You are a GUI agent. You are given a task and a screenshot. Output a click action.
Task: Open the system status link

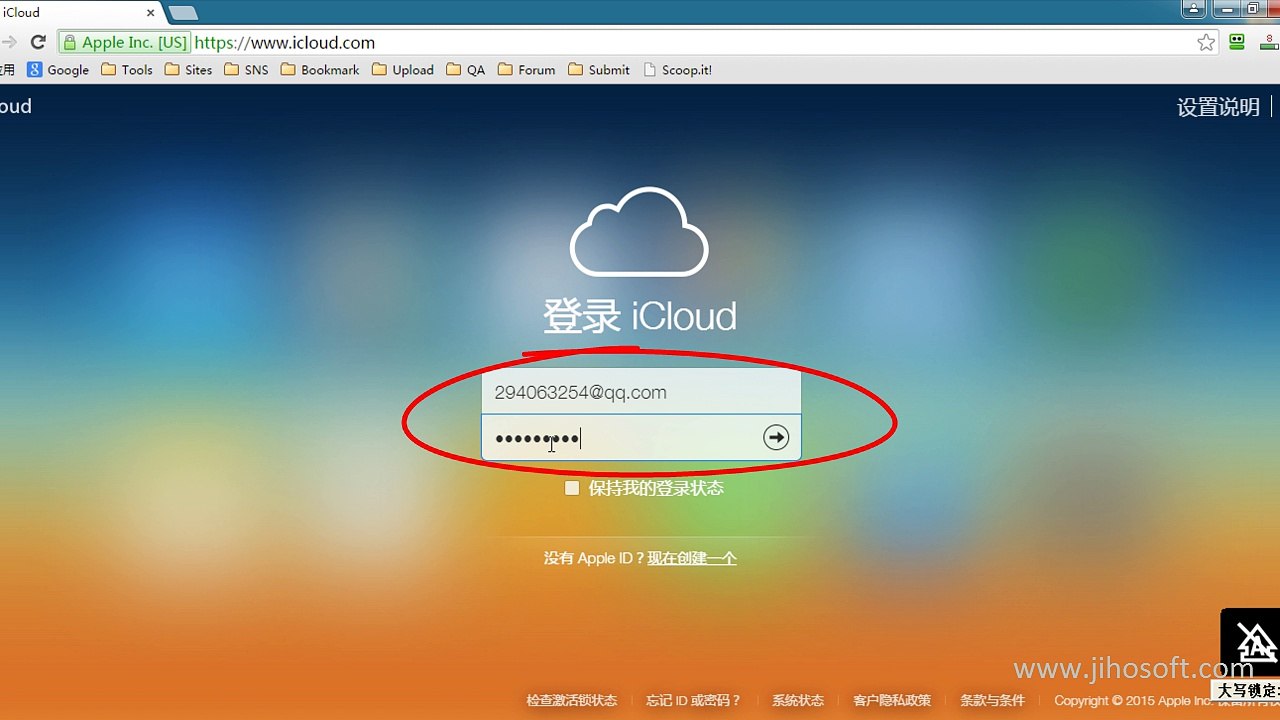tap(798, 700)
